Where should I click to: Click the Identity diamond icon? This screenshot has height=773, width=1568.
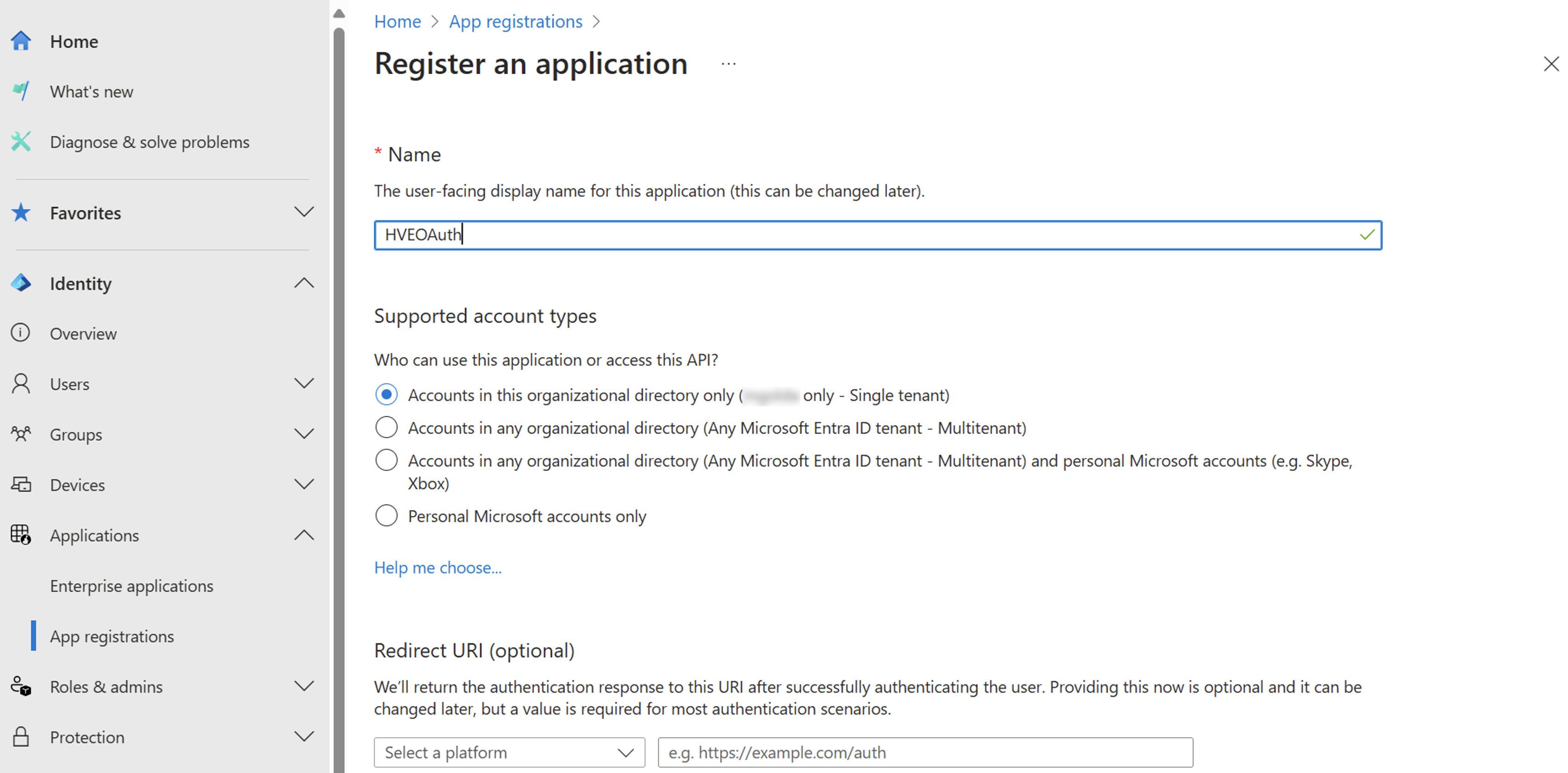[x=21, y=283]
